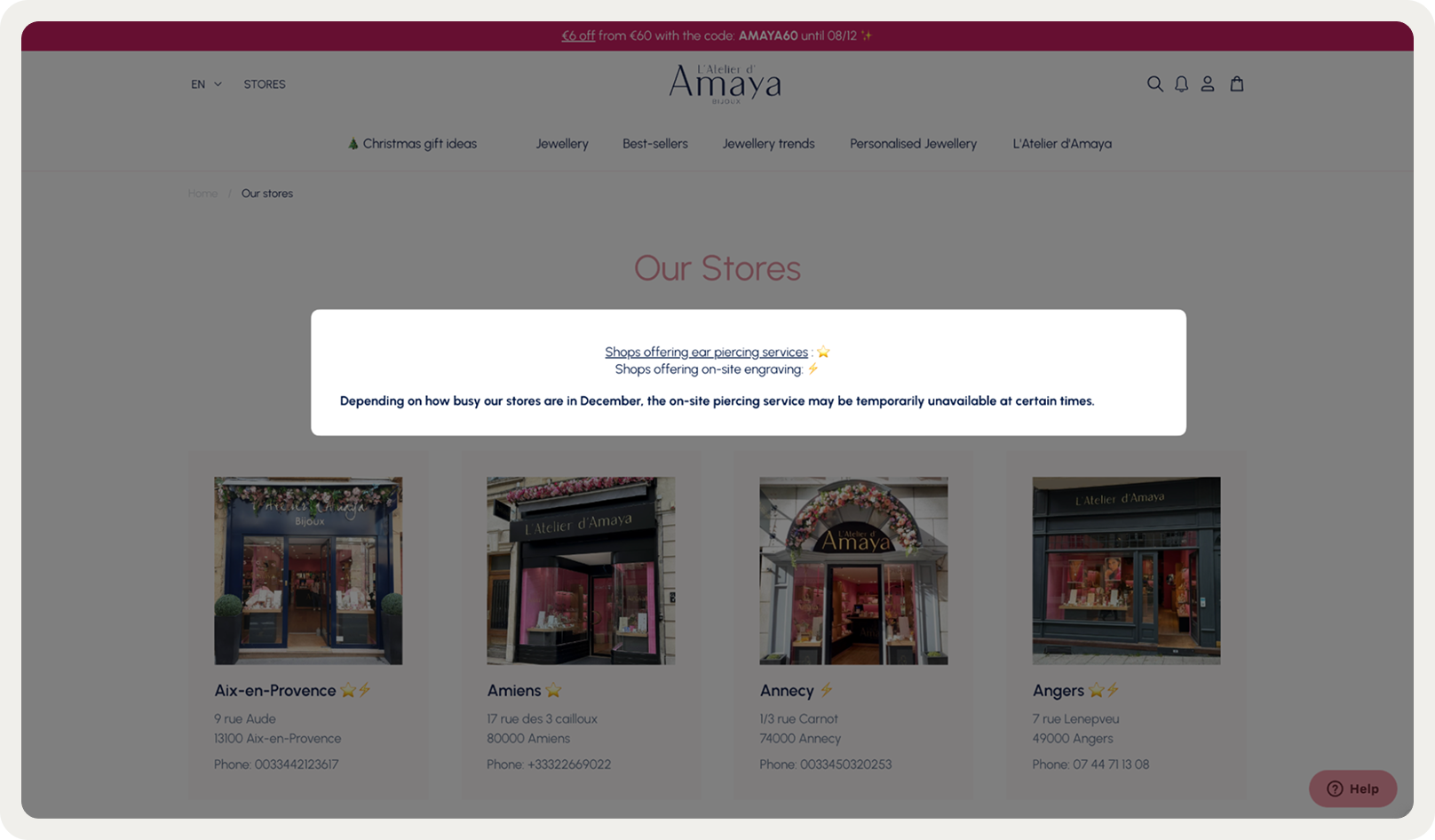Open Jewellery trends menu
The height and width of the screenshot is (840, 1435).
tap(768, 144)
